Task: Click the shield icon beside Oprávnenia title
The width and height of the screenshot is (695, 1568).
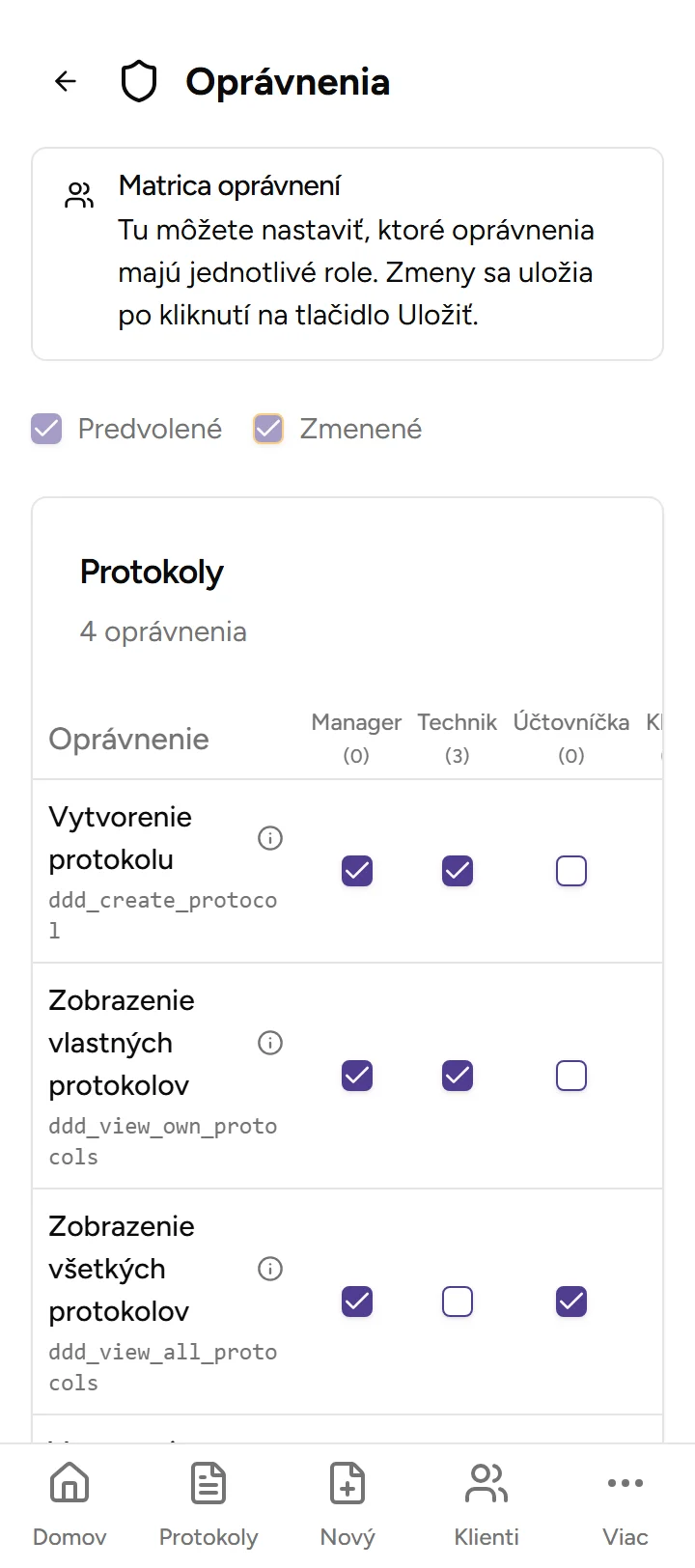Action: coord(138,81)
